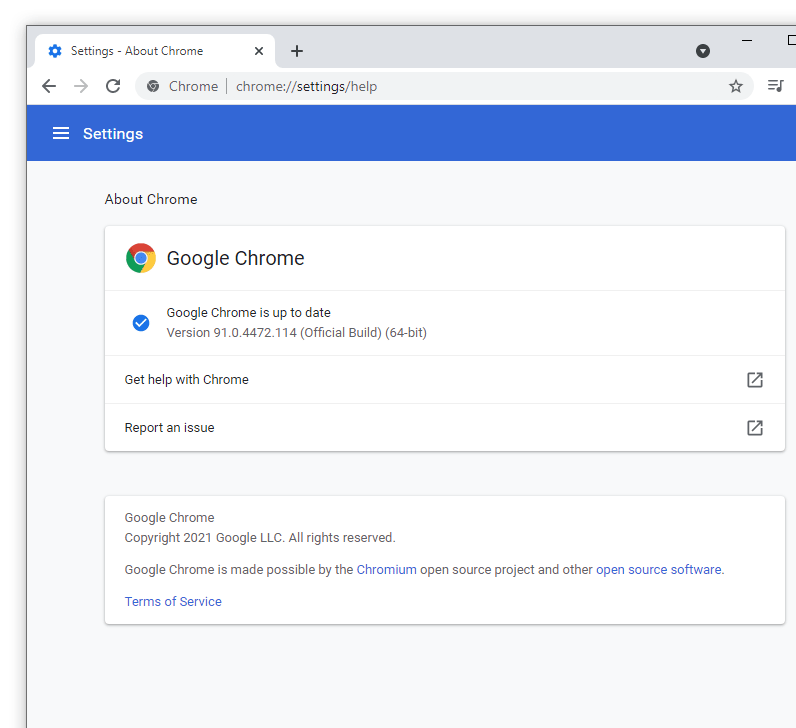
Task: Open the media control icon in toolbar
Action: pos(775,86)
